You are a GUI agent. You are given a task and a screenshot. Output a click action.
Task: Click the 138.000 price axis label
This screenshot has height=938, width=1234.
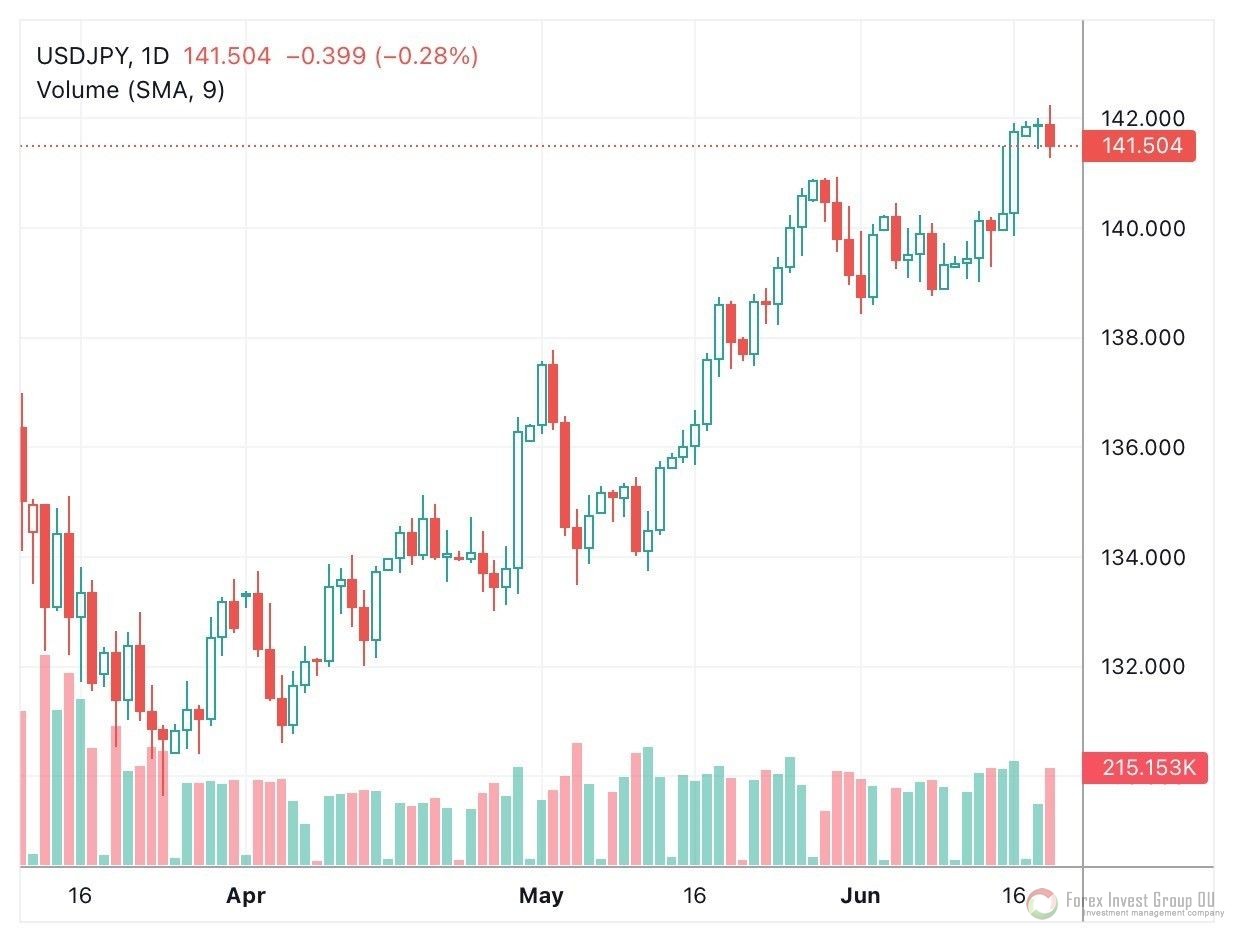point(1142,338)
